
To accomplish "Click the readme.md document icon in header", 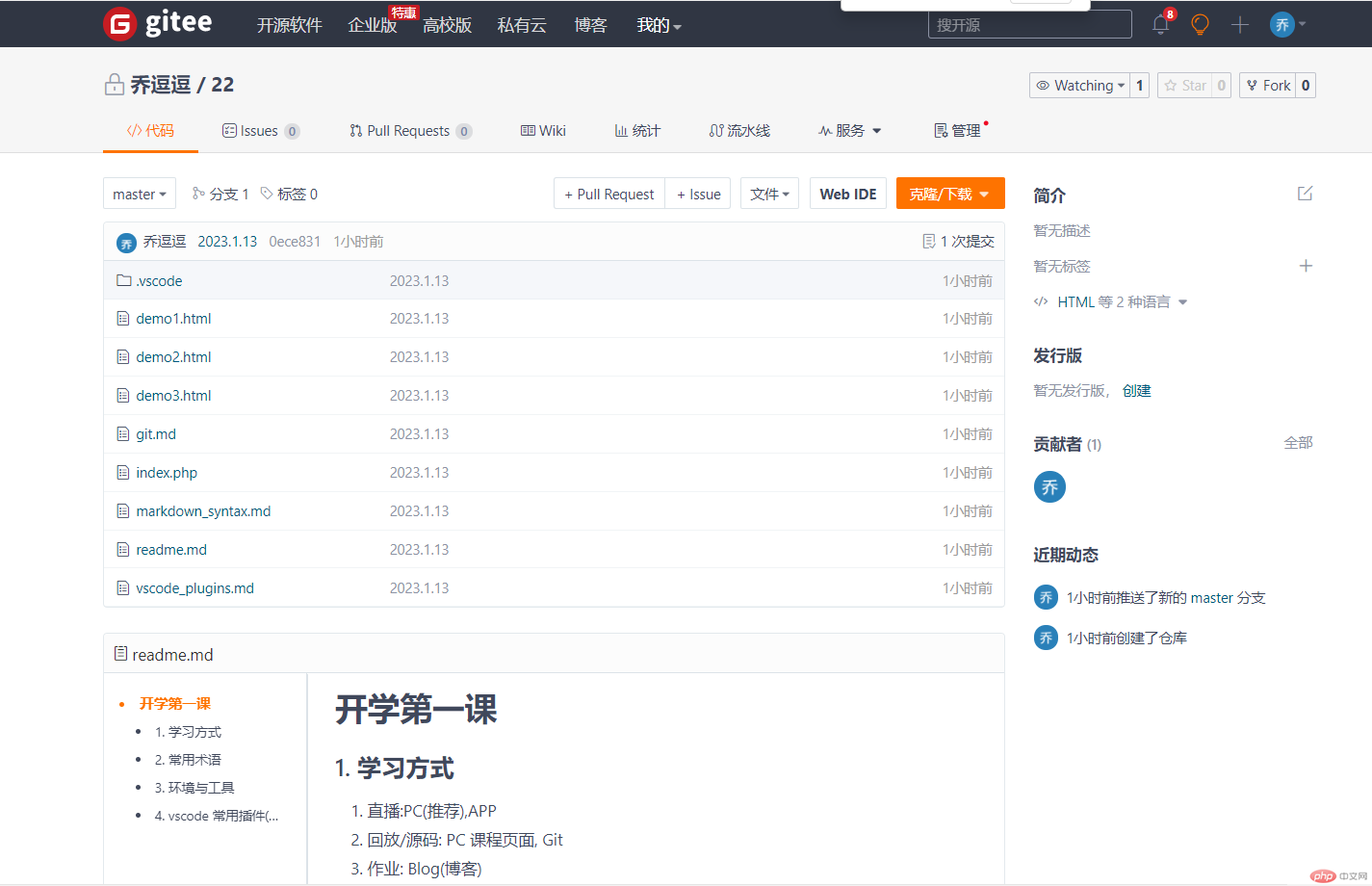I will pyautogui.click(x=120, y=654).
